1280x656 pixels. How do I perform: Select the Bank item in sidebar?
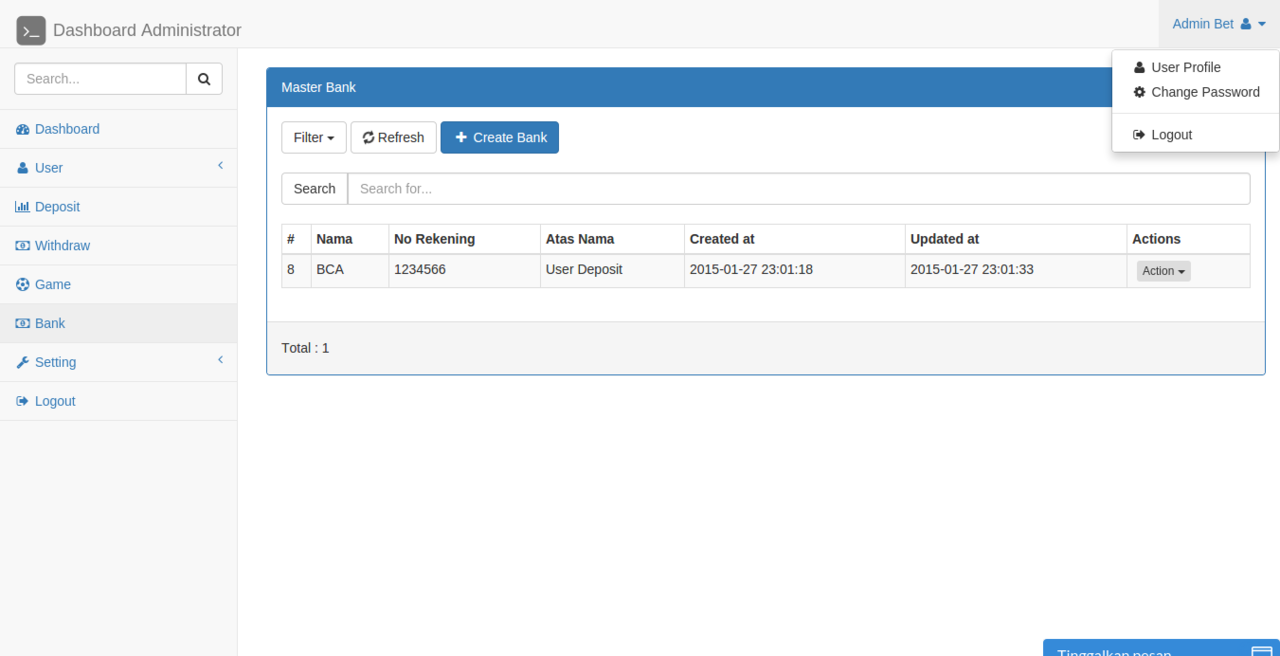click(x=49, y=324)
